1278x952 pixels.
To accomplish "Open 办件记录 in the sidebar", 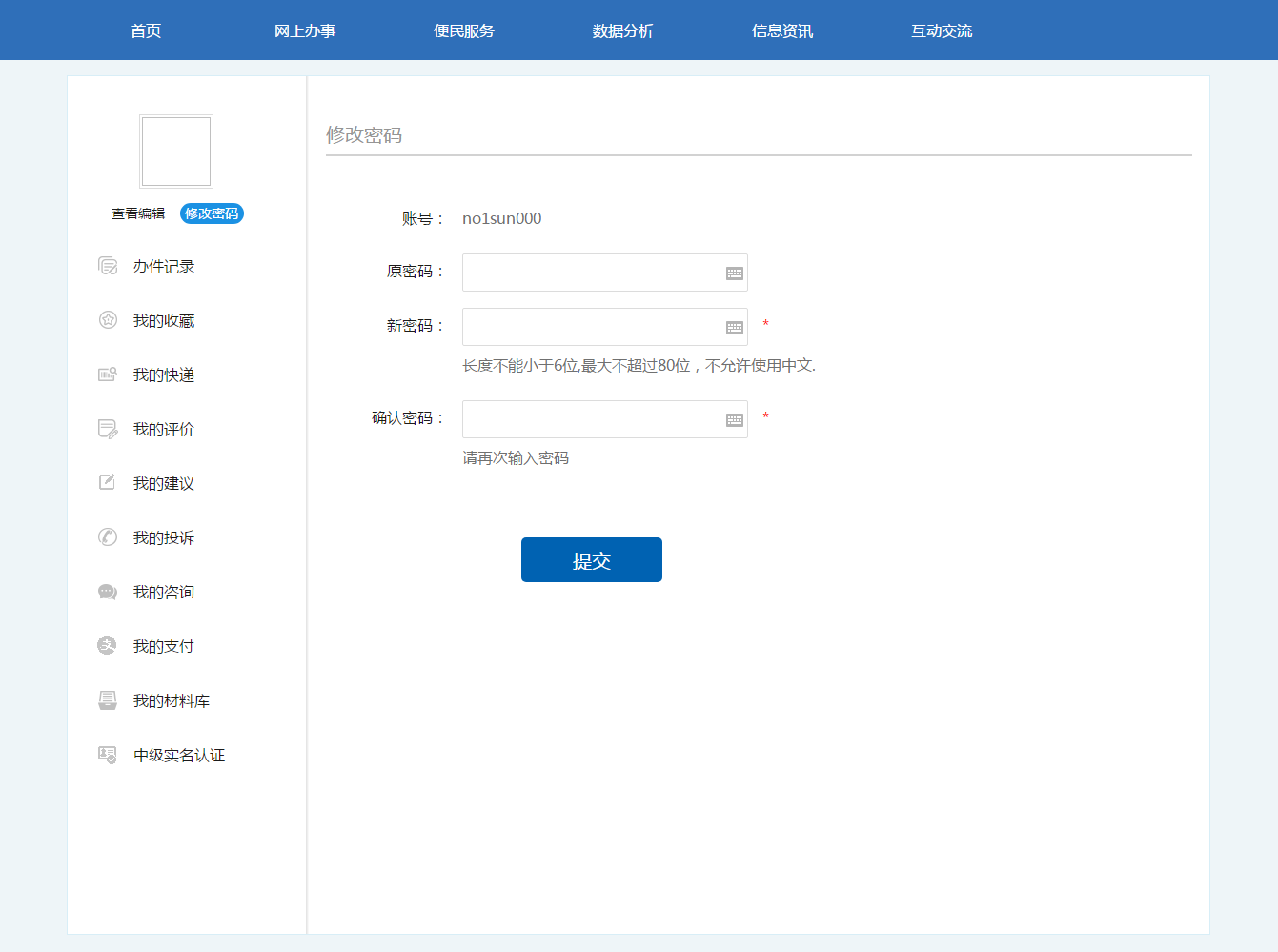I will (164, 267).
